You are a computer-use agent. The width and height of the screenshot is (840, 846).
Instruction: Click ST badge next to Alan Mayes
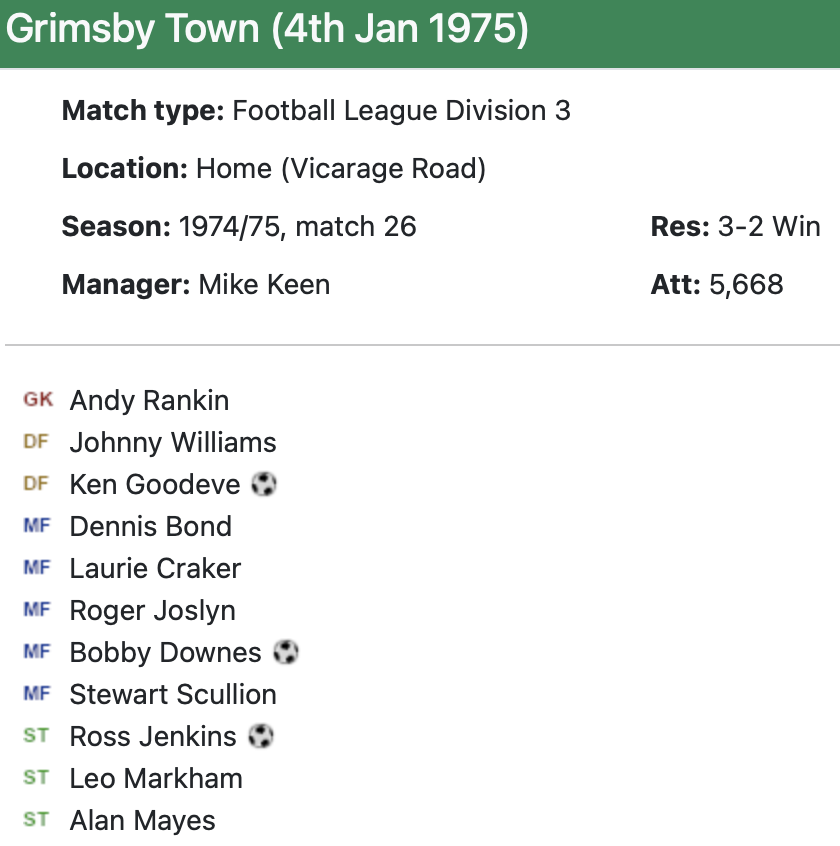pos(36,820)
